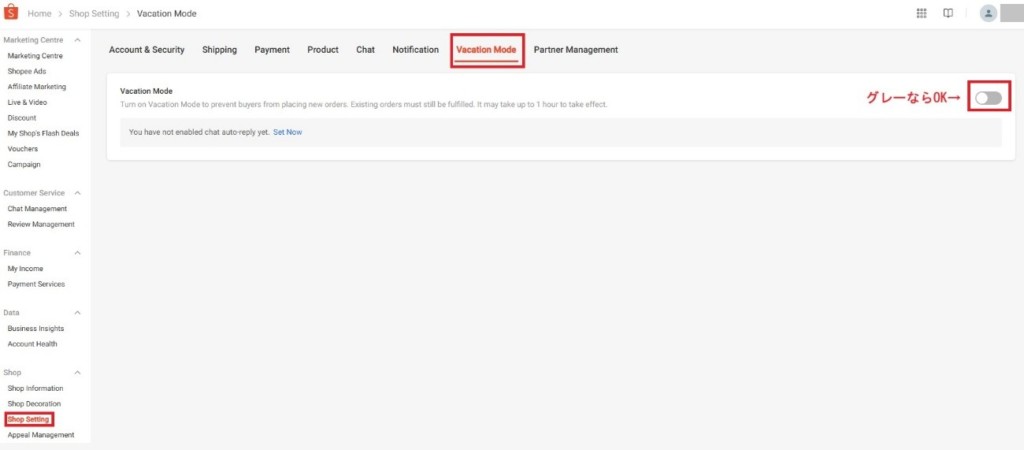
Task: Click the user profile avatar icon
Action: tap(988, 14)
